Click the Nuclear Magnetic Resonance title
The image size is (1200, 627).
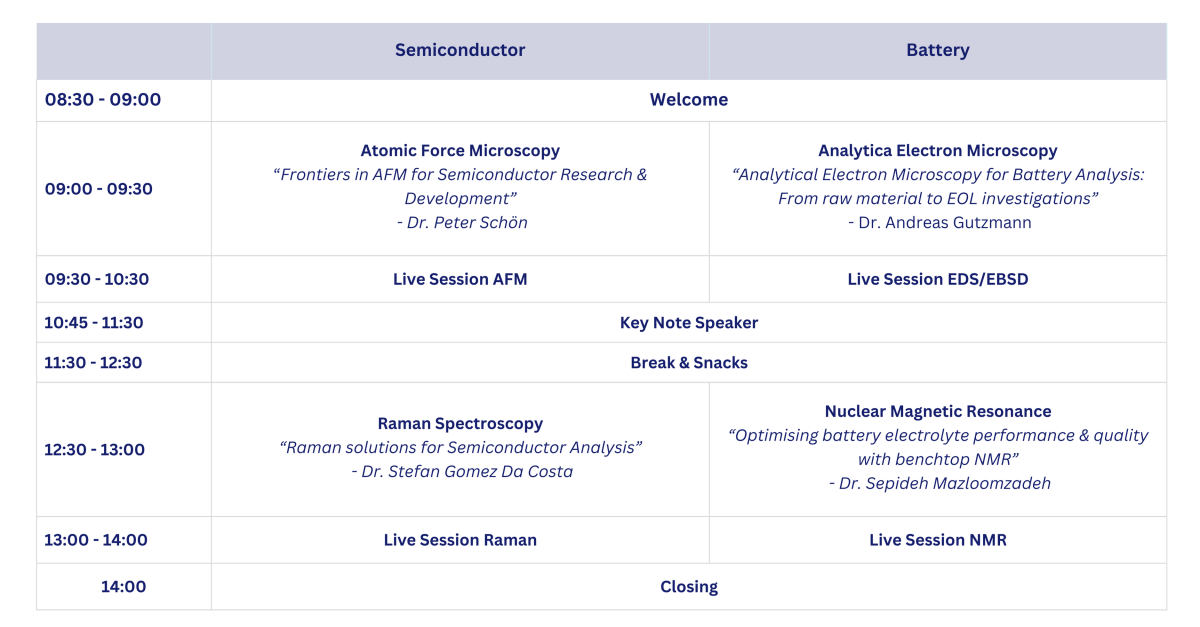[937, 412]
